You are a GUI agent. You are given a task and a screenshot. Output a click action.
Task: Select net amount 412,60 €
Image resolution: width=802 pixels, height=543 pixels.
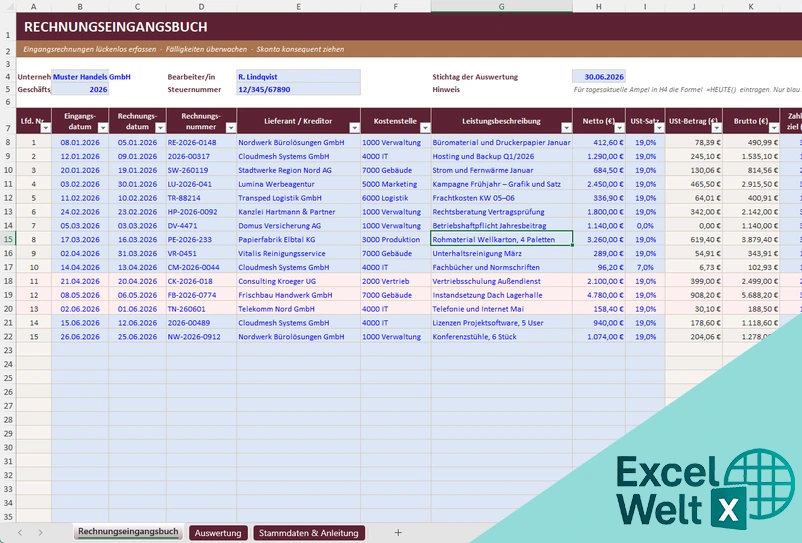[x=598, y=143]
